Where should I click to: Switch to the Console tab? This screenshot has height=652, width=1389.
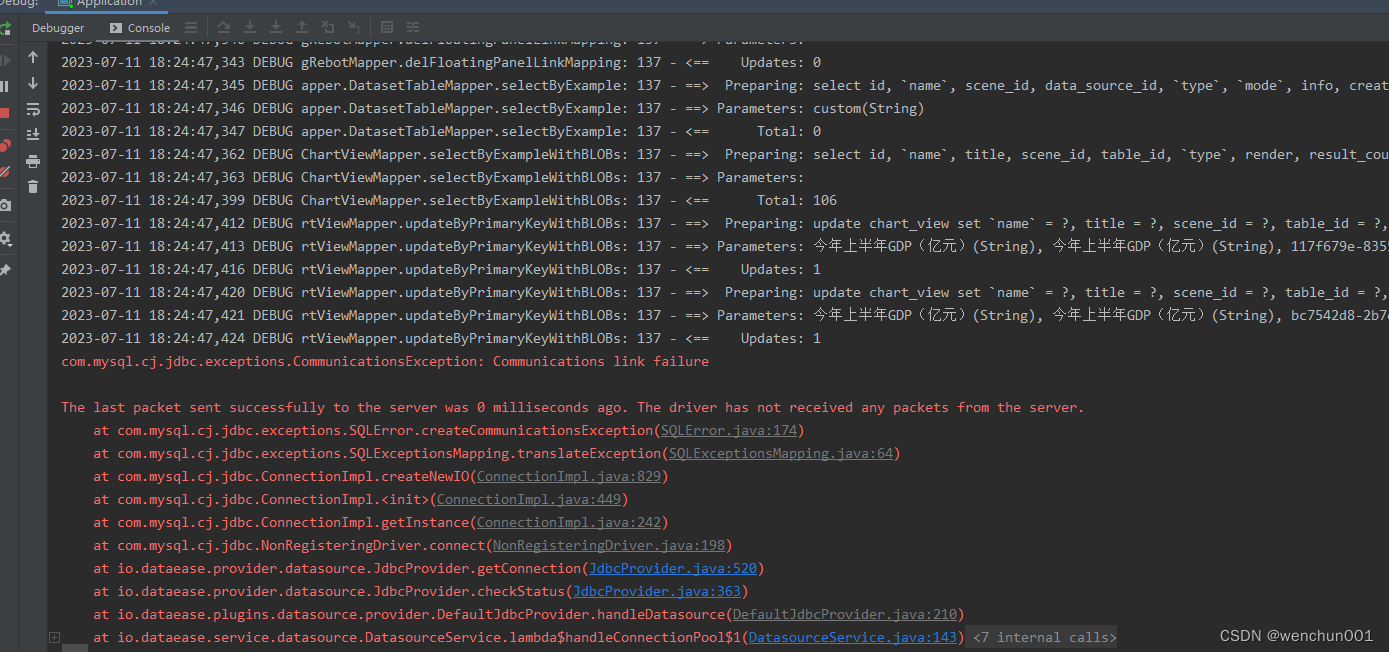(x=140, y=28)
